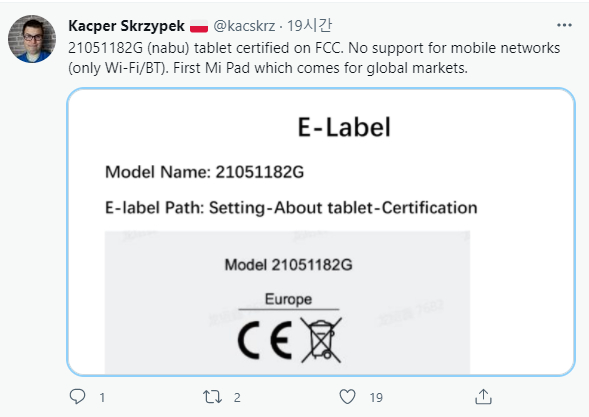Click the Poland flag emoji beside name
The height and width of the screenshot is (417, 589).
click(x=199, y=27)
